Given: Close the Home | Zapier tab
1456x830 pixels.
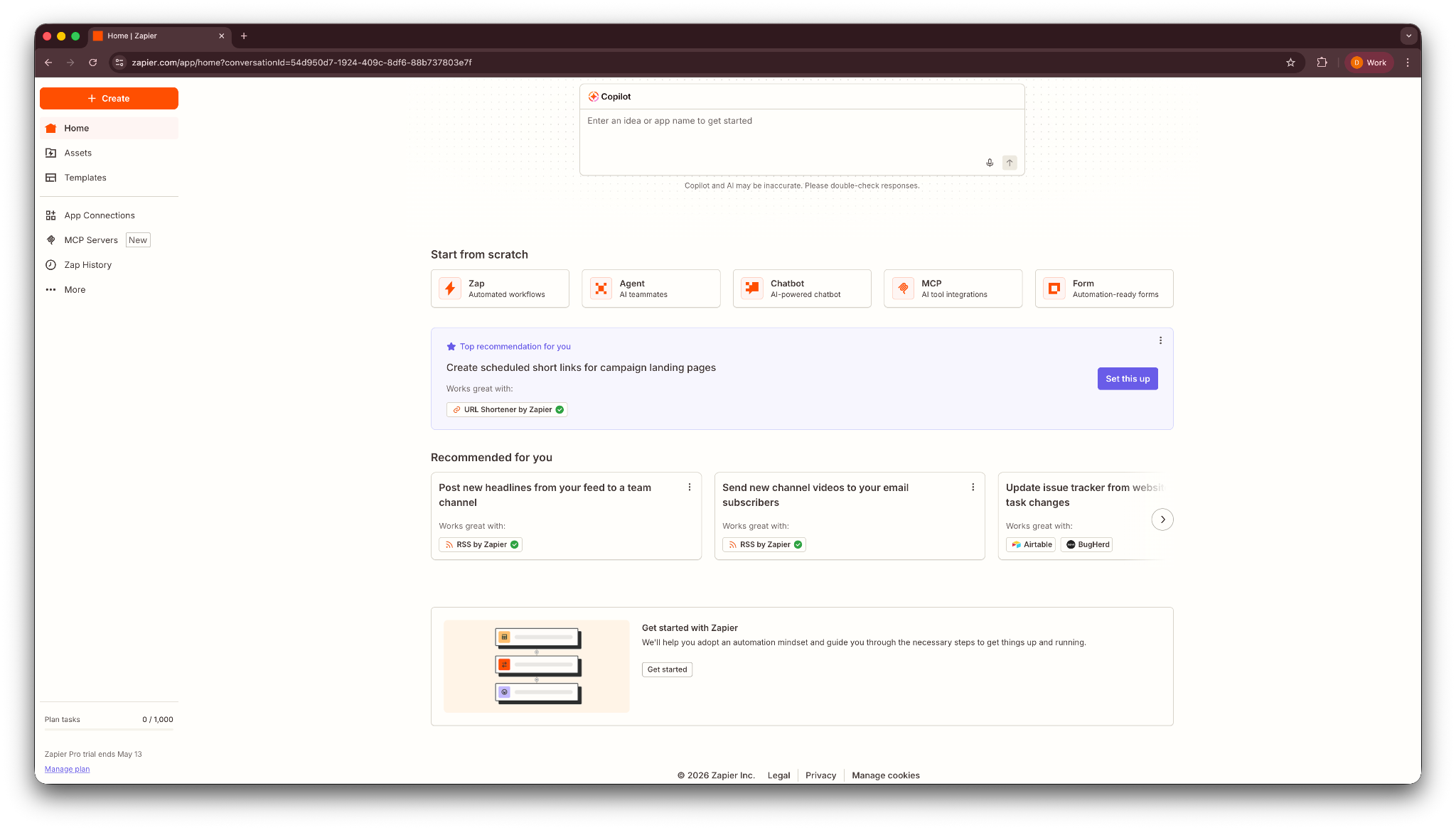Looking at the screenshot, I should pos(222,36).
